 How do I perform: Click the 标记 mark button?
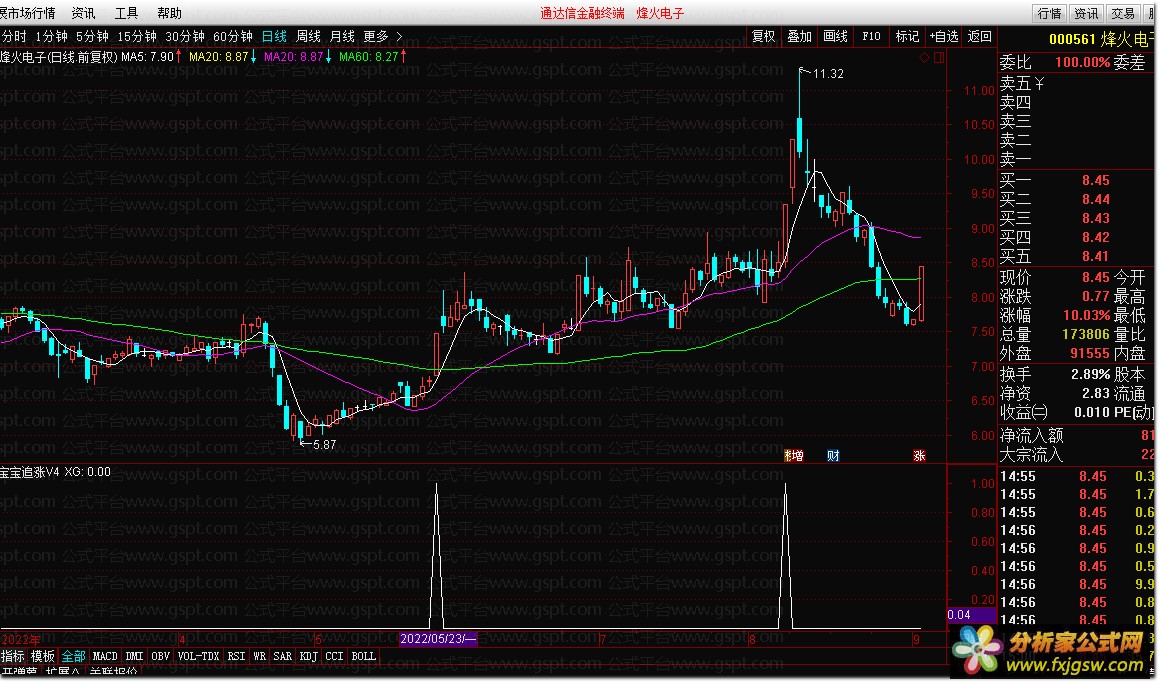tap(907, 36)
